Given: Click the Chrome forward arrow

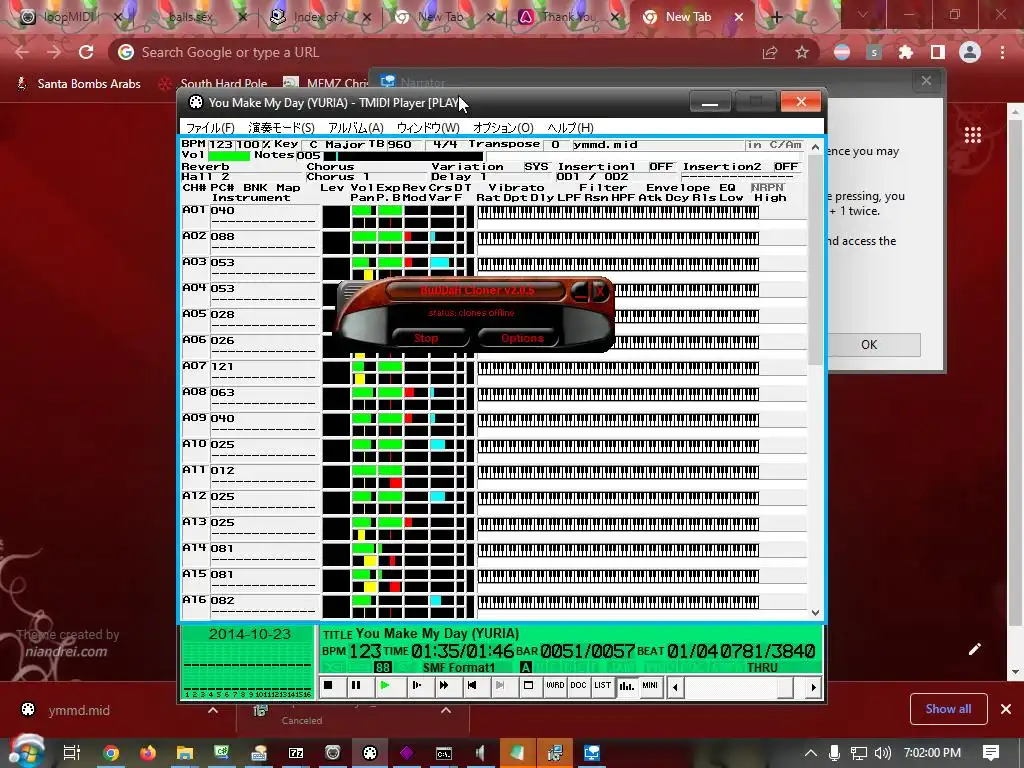Looking at the screenshot, I should coord(54,52).
